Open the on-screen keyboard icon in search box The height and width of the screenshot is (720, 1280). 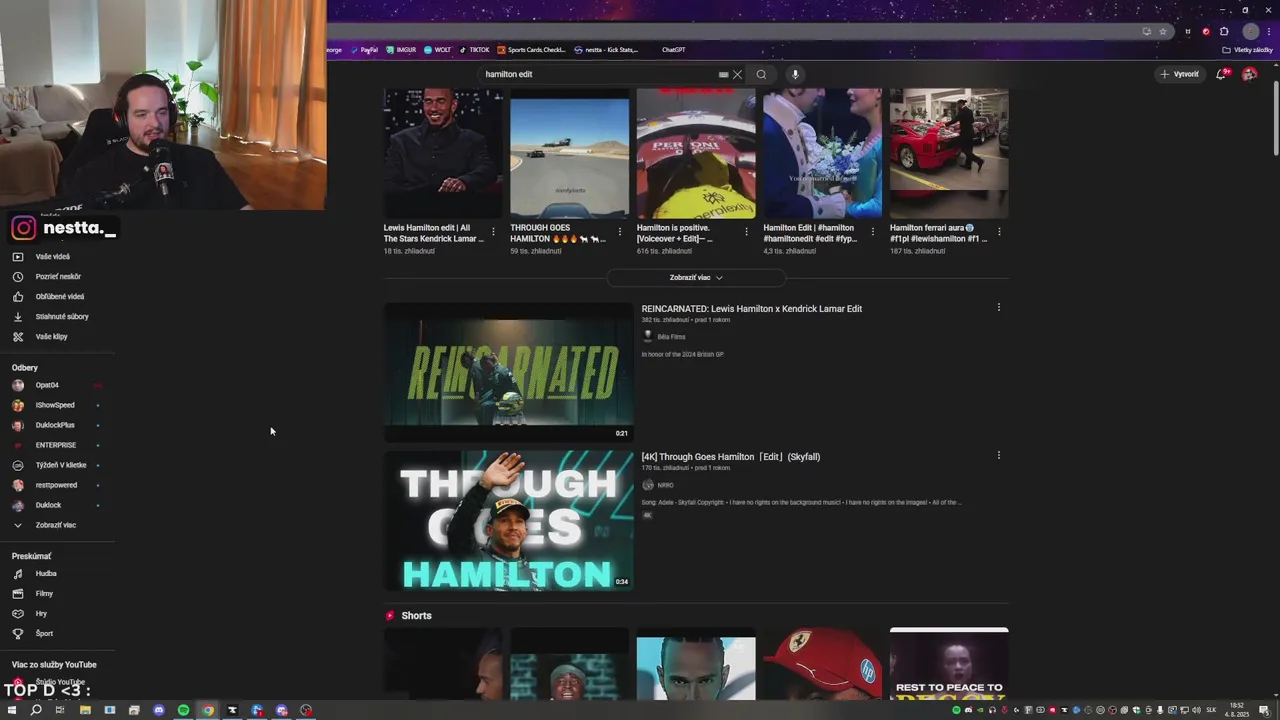(x=723, y=74)
